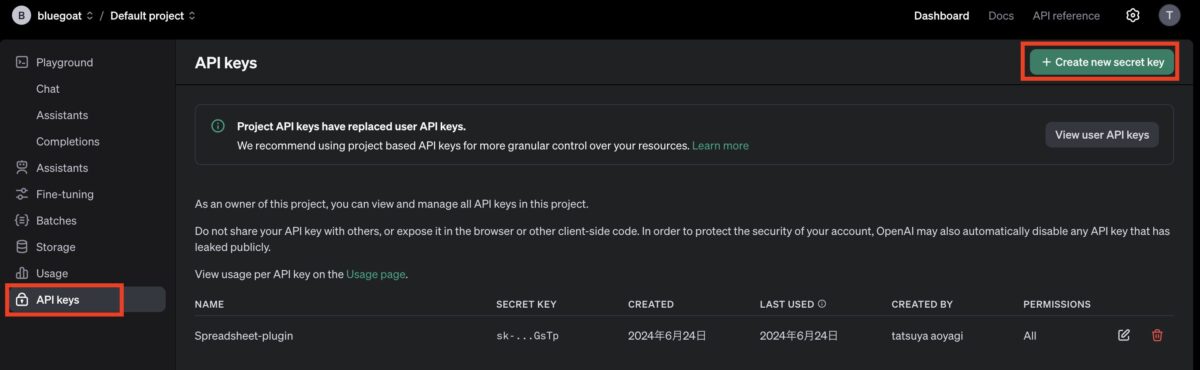
Task: Click the SECRET KEY column header
Action: pos(526,304)
